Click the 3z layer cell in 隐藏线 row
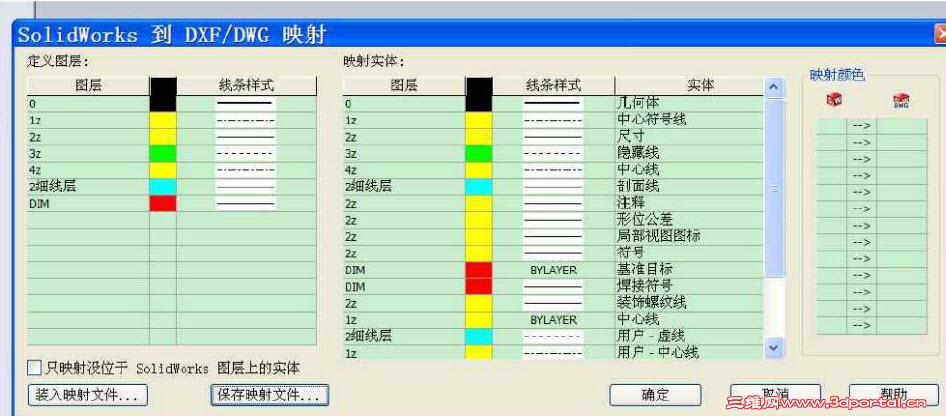The width and height of the screenshot is (946, 416). pyautogui.click(x=404, y=154)
